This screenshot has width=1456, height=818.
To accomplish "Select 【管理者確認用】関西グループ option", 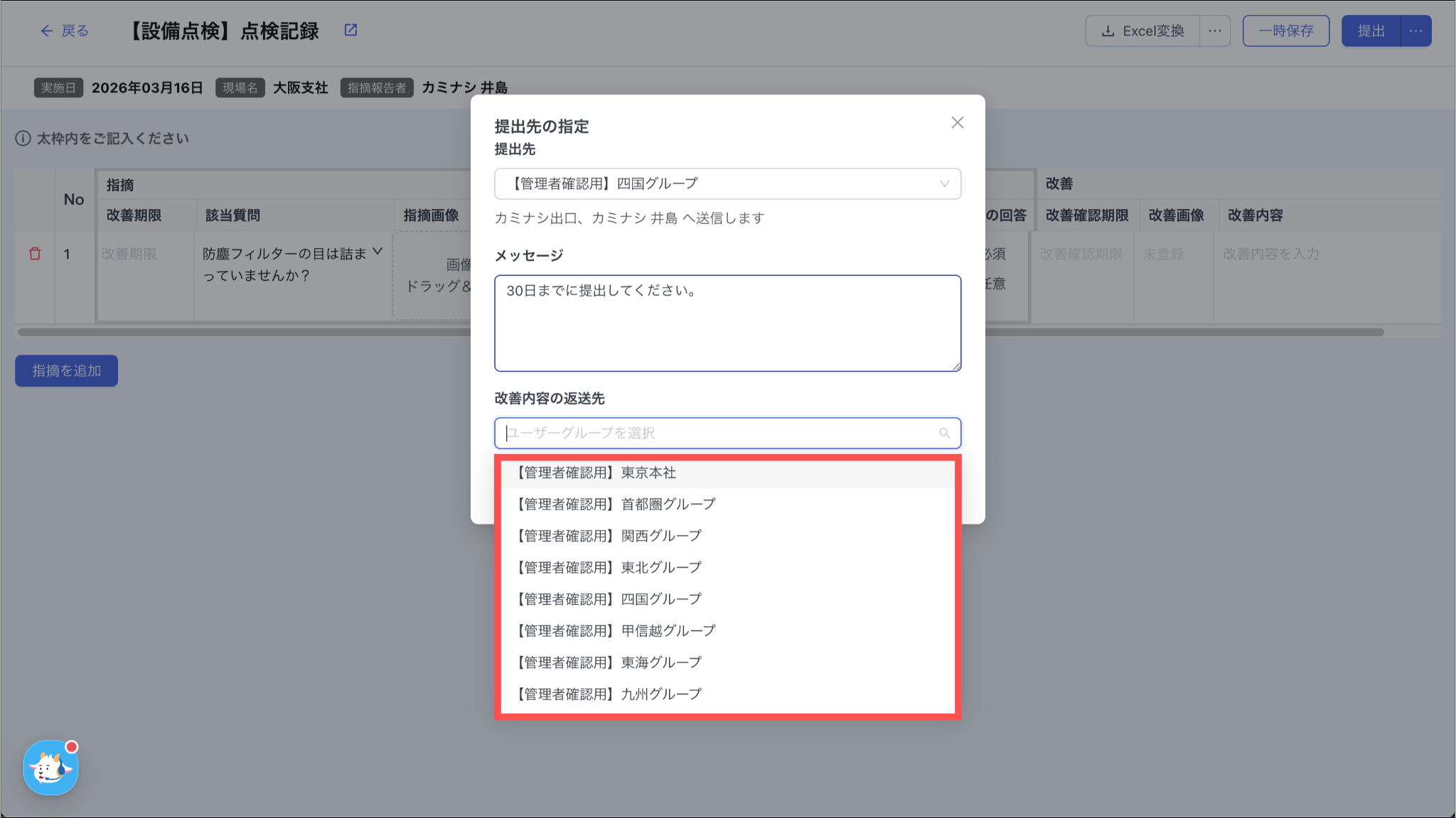I will 609,536.
